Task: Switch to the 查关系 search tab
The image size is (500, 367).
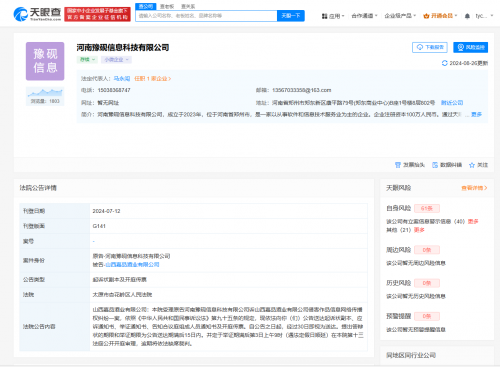Action: (x=188, y=6)
